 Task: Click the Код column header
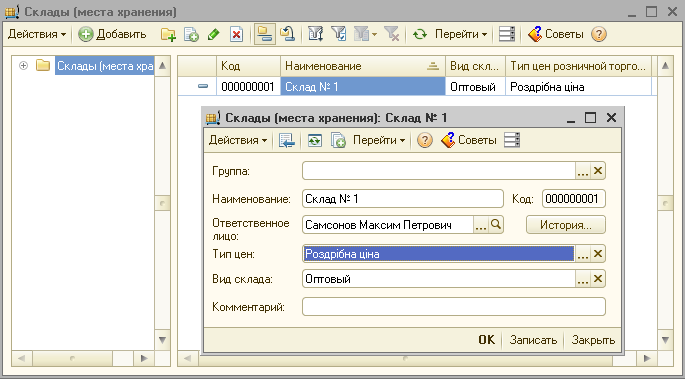pyautogui.click(x=248, y=66)
